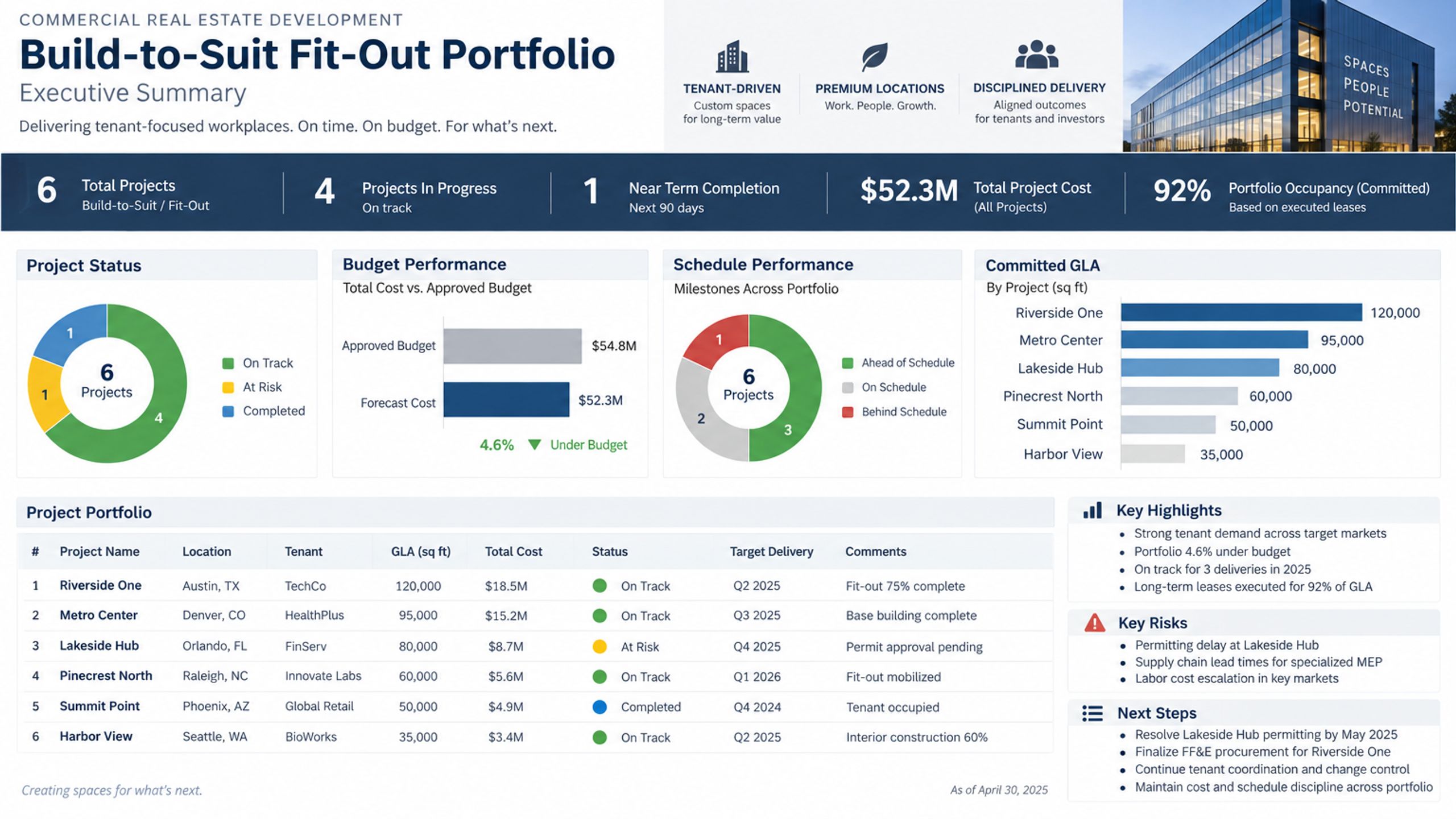1456x819 pixels.
Task: Click the blue Completed legend swatch
Action: coord(228,411)
